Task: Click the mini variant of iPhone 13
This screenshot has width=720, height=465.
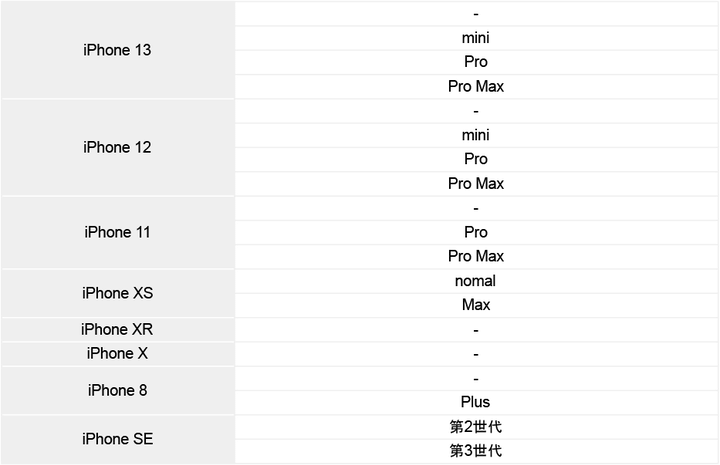Action: (x=476, y=38)
